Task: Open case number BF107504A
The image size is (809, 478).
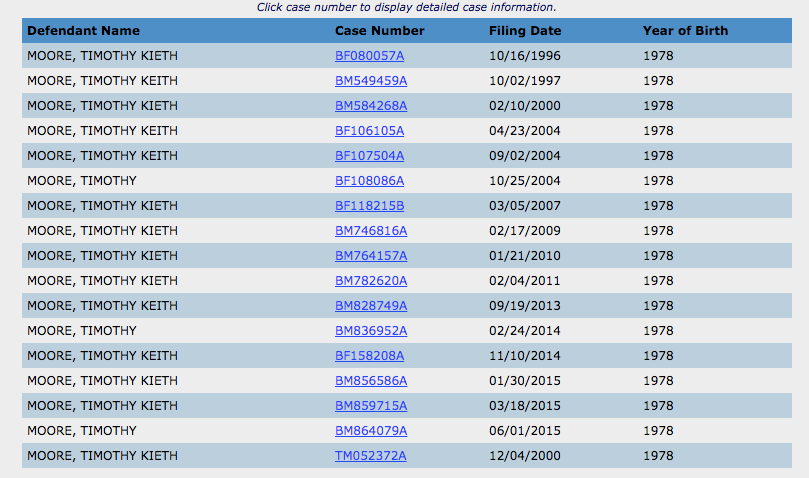Action: click(x=369, y=156)
